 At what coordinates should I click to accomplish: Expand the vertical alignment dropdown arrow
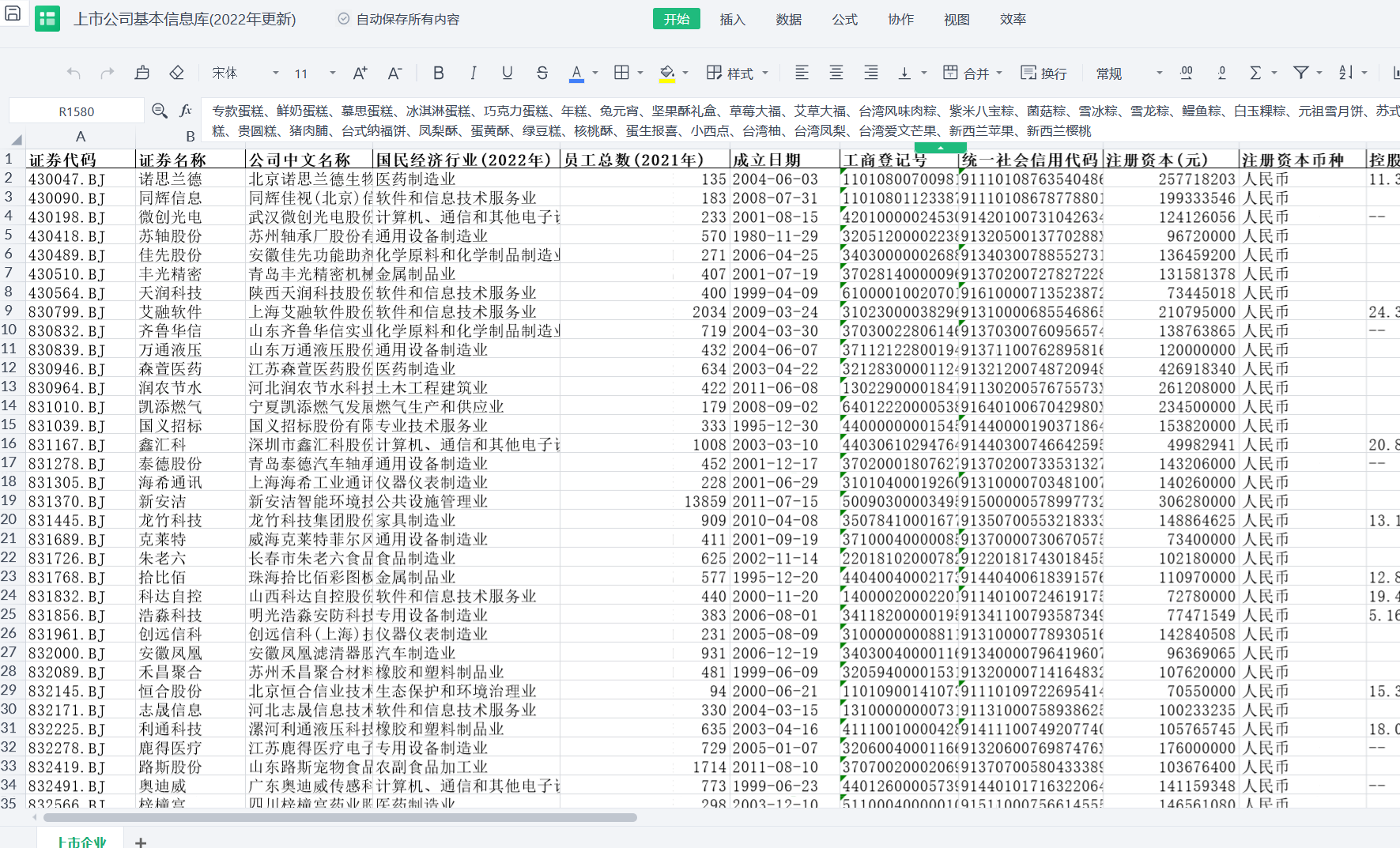(924, 73)
